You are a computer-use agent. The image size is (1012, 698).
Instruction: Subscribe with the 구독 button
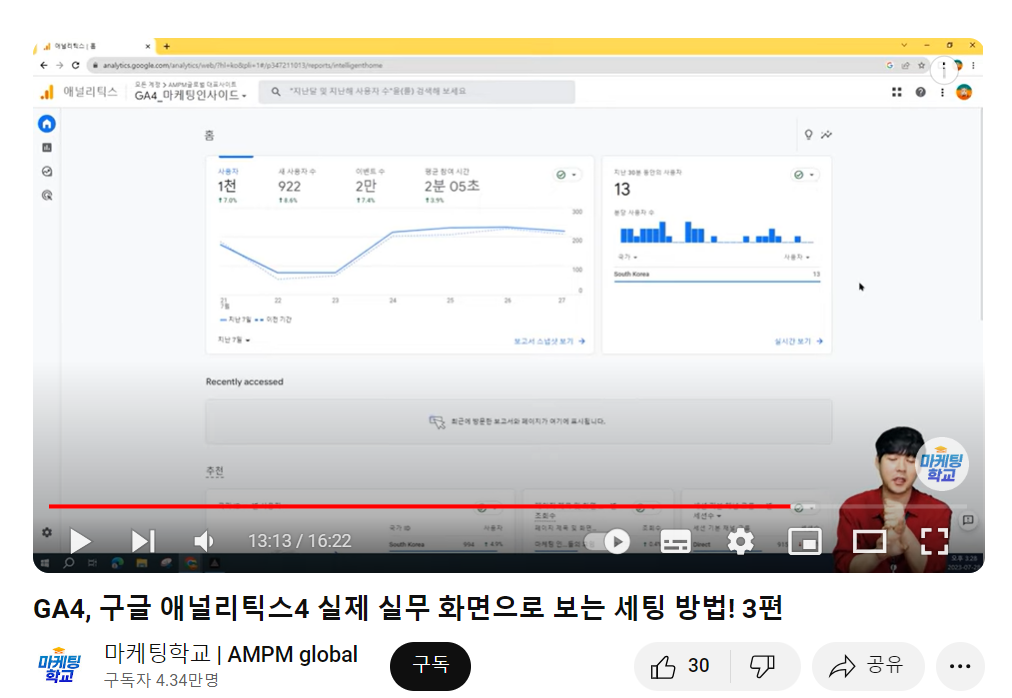430,665
